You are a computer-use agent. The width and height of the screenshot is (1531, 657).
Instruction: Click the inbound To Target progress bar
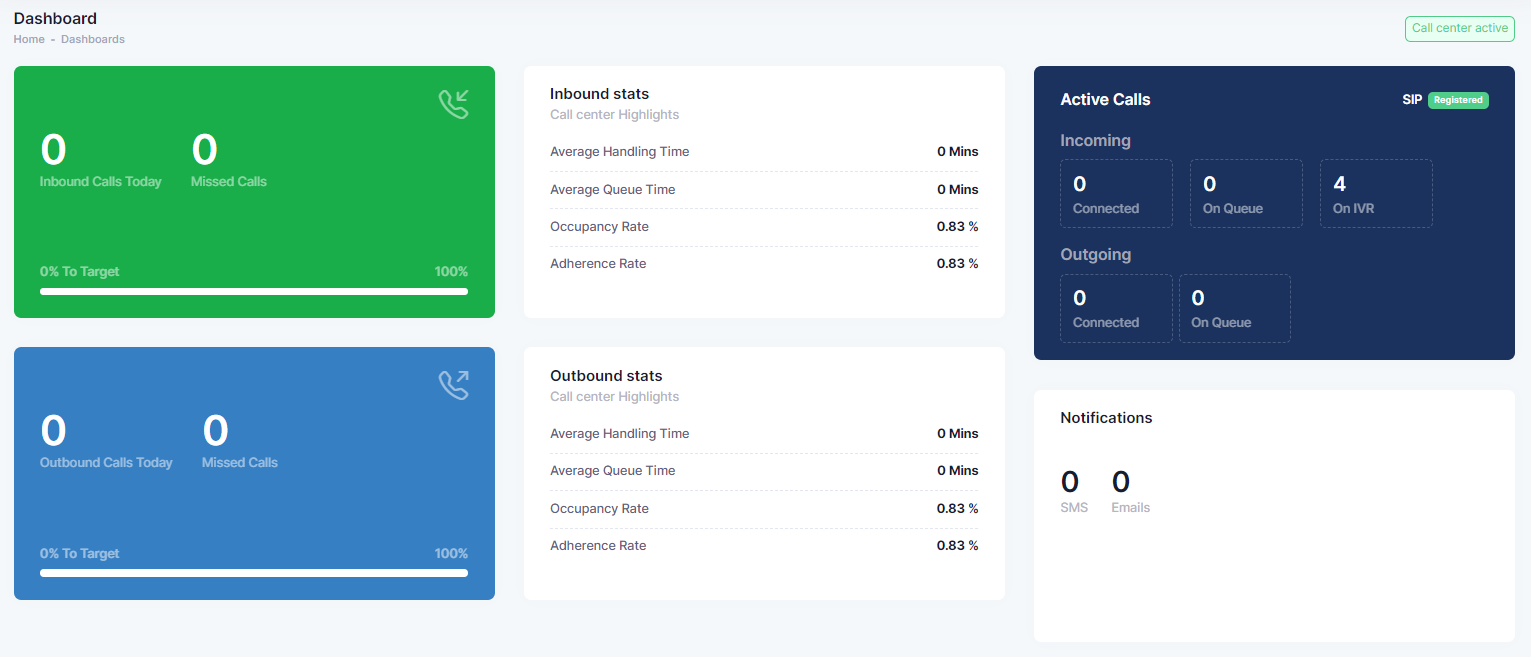pyautogui.click(x=254, y=291)
